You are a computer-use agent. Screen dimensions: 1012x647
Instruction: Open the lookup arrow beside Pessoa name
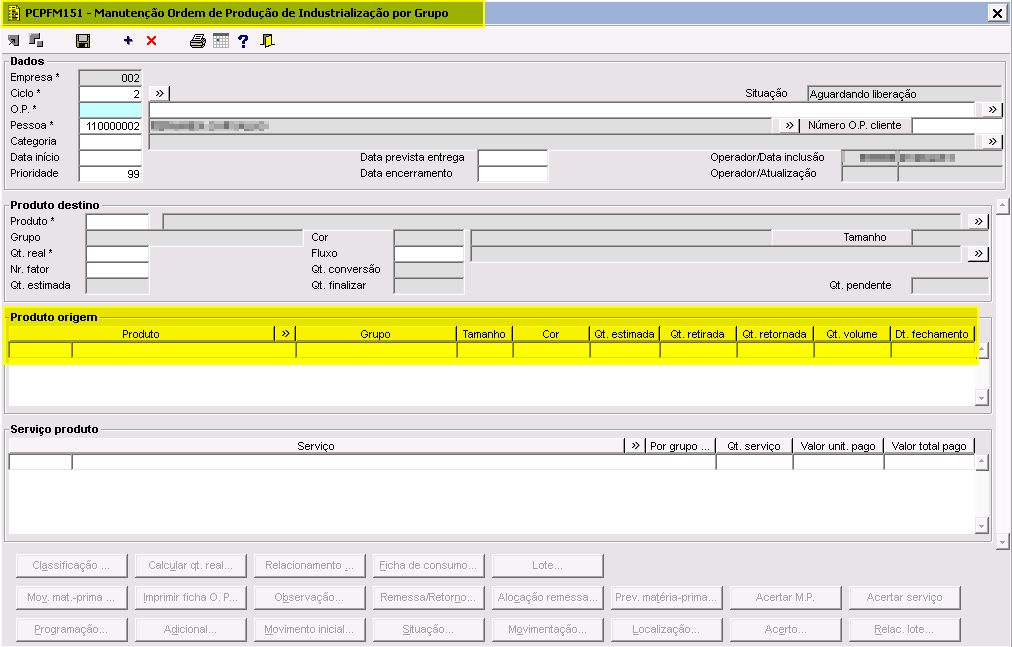tap(789, 125)
